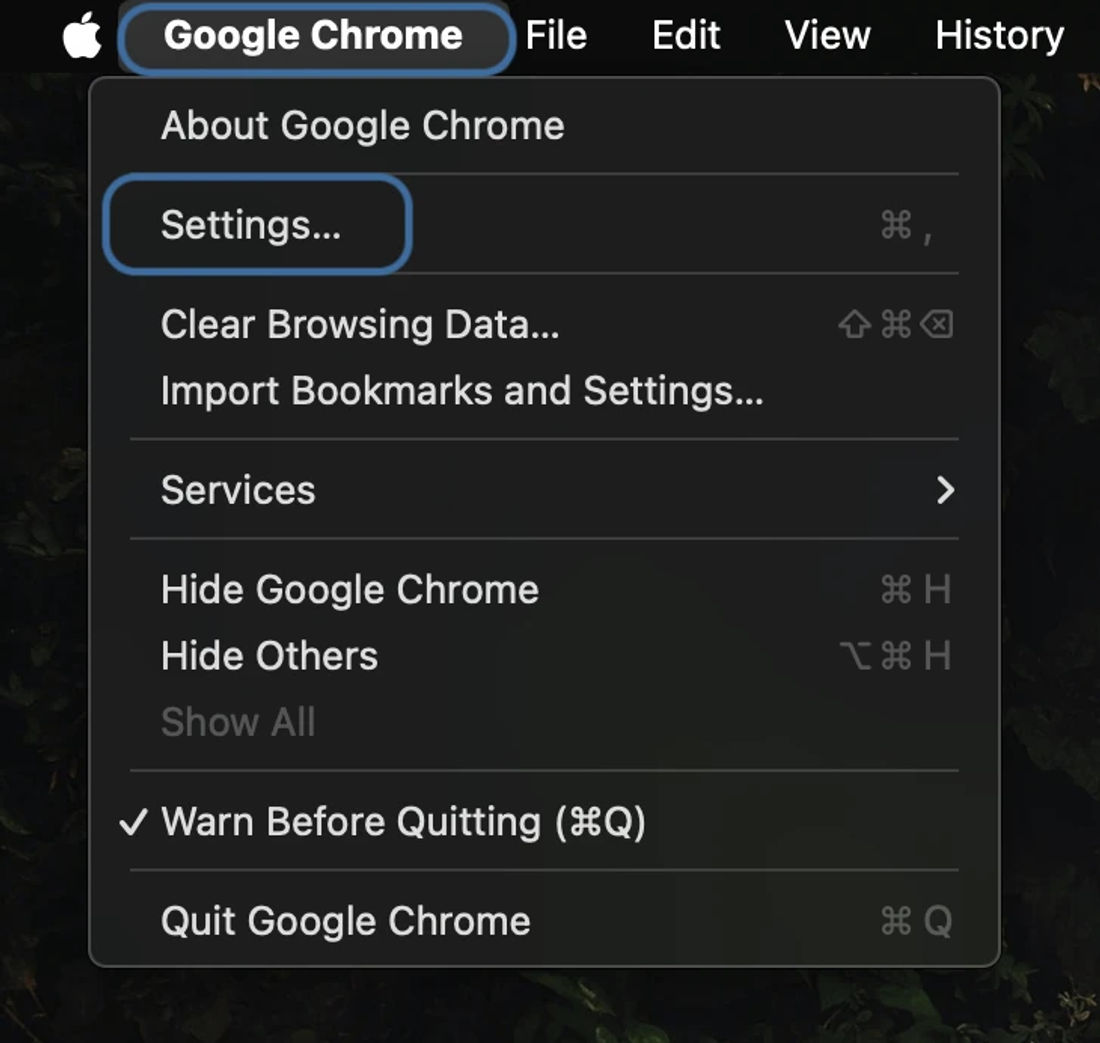Choose Hide Google Chrome
The height and width of the screenshot is (1043, 1100).
(x=544, y=589)
